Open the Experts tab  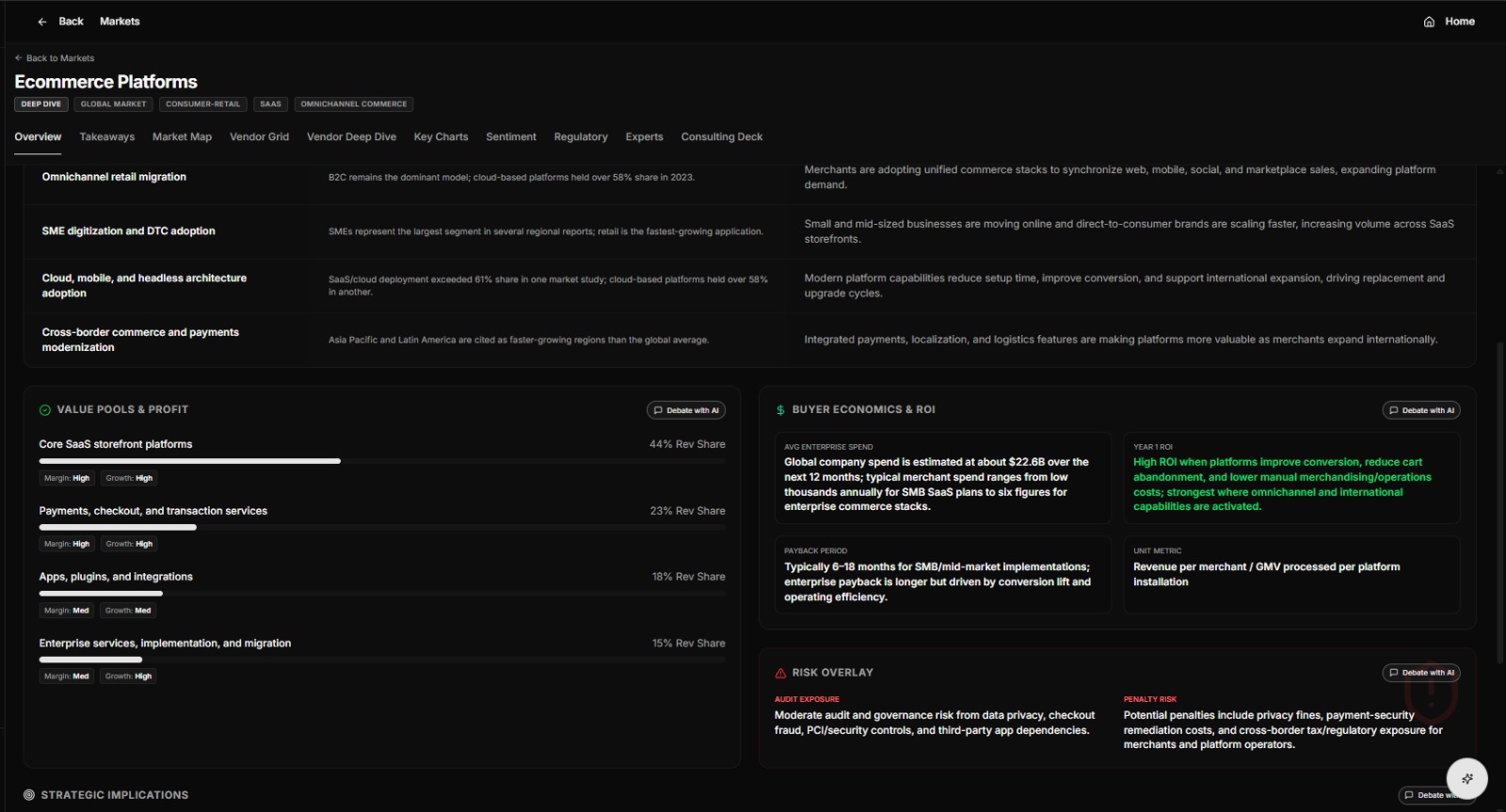pyautogui.click(x=644, y=137)
